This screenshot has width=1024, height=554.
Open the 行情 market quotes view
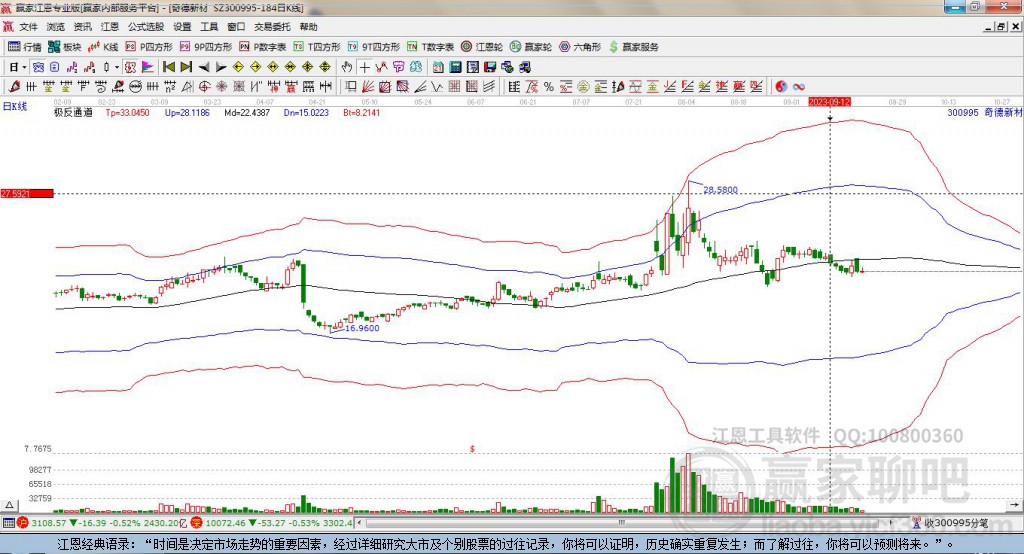point(24,47)
